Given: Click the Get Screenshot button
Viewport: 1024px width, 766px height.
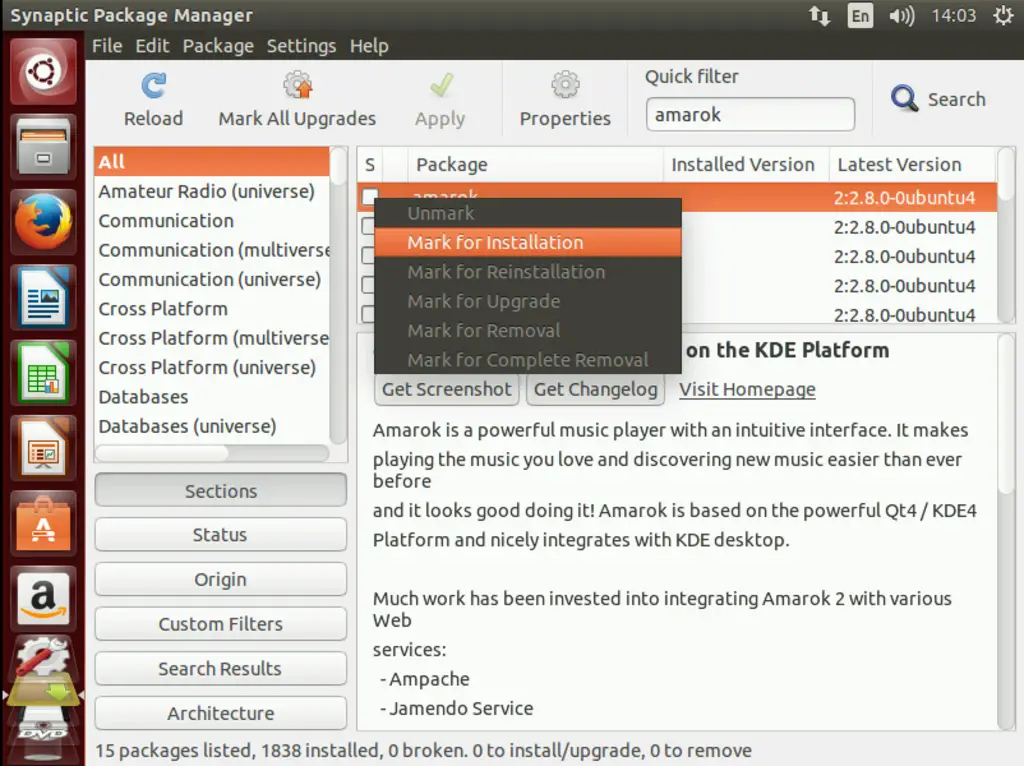Looking at the screenshot, I should (447, 389).
